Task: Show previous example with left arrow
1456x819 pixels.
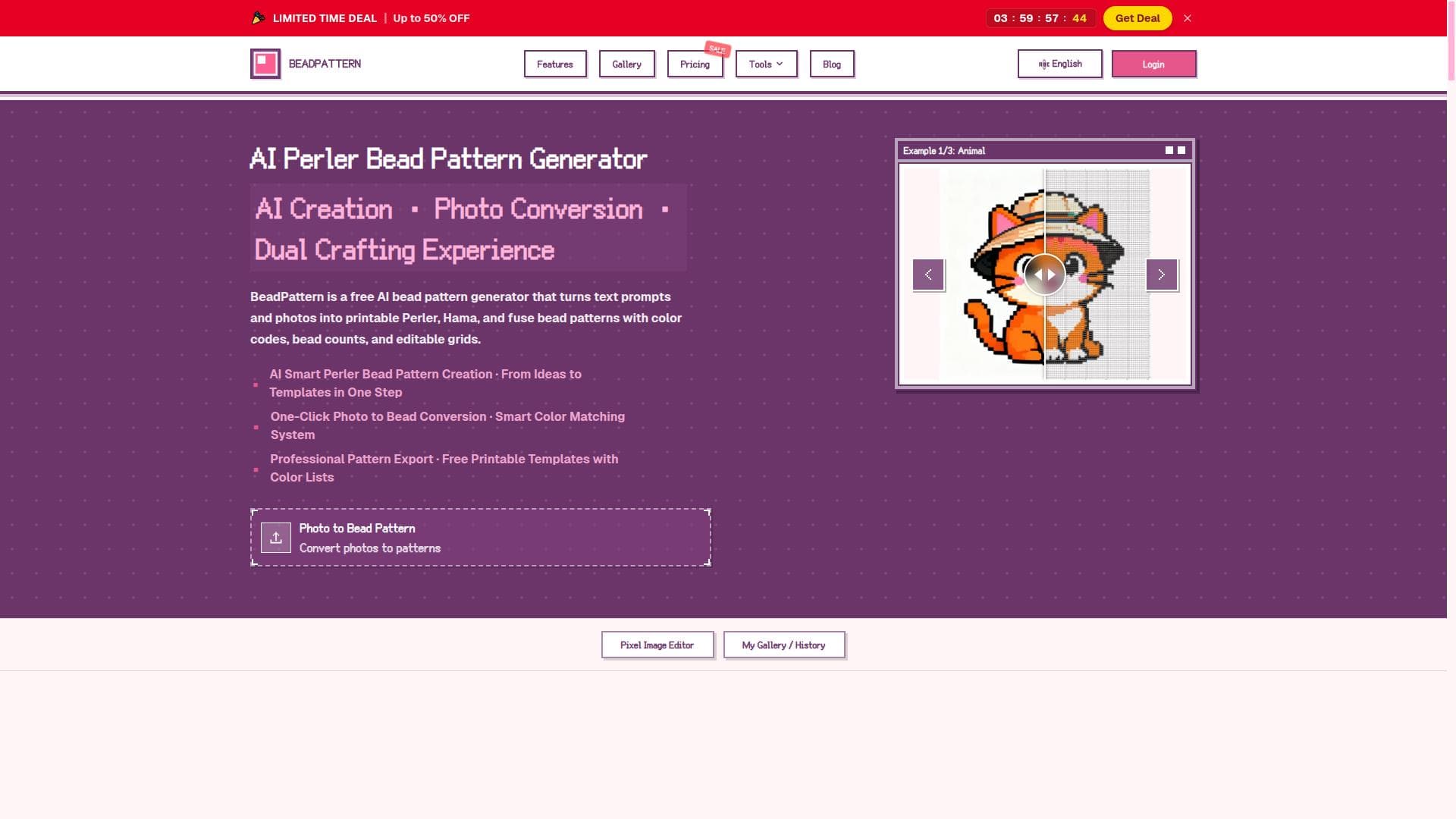Action: pos(928,275)
